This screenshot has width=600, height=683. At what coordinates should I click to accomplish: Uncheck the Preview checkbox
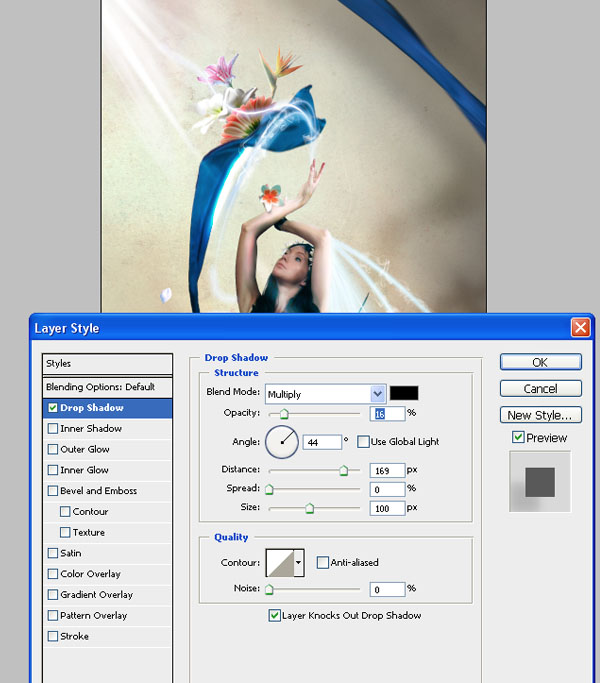click(x=518, y=437)
